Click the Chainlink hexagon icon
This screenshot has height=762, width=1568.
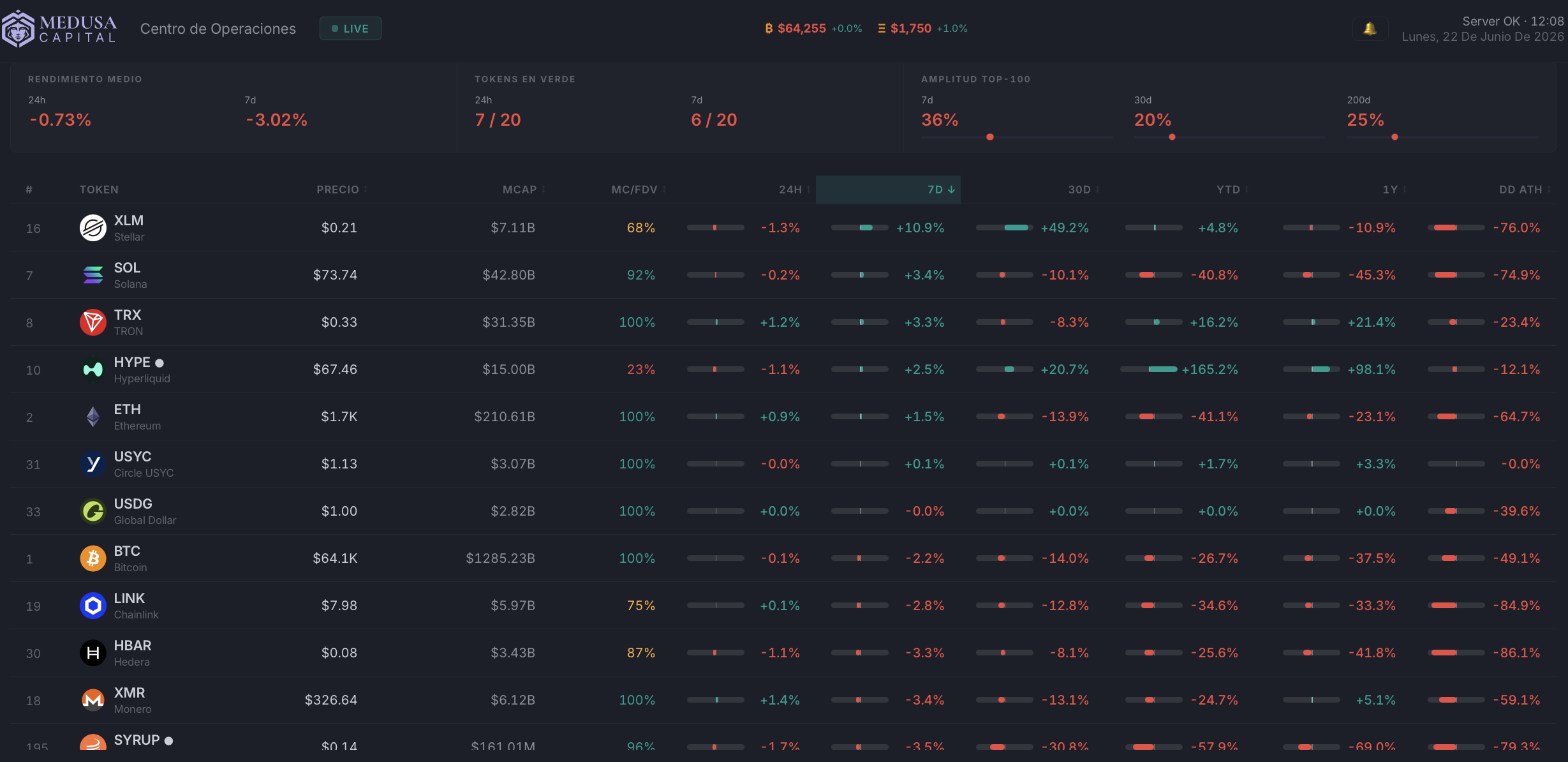click(x=93, y=606)
